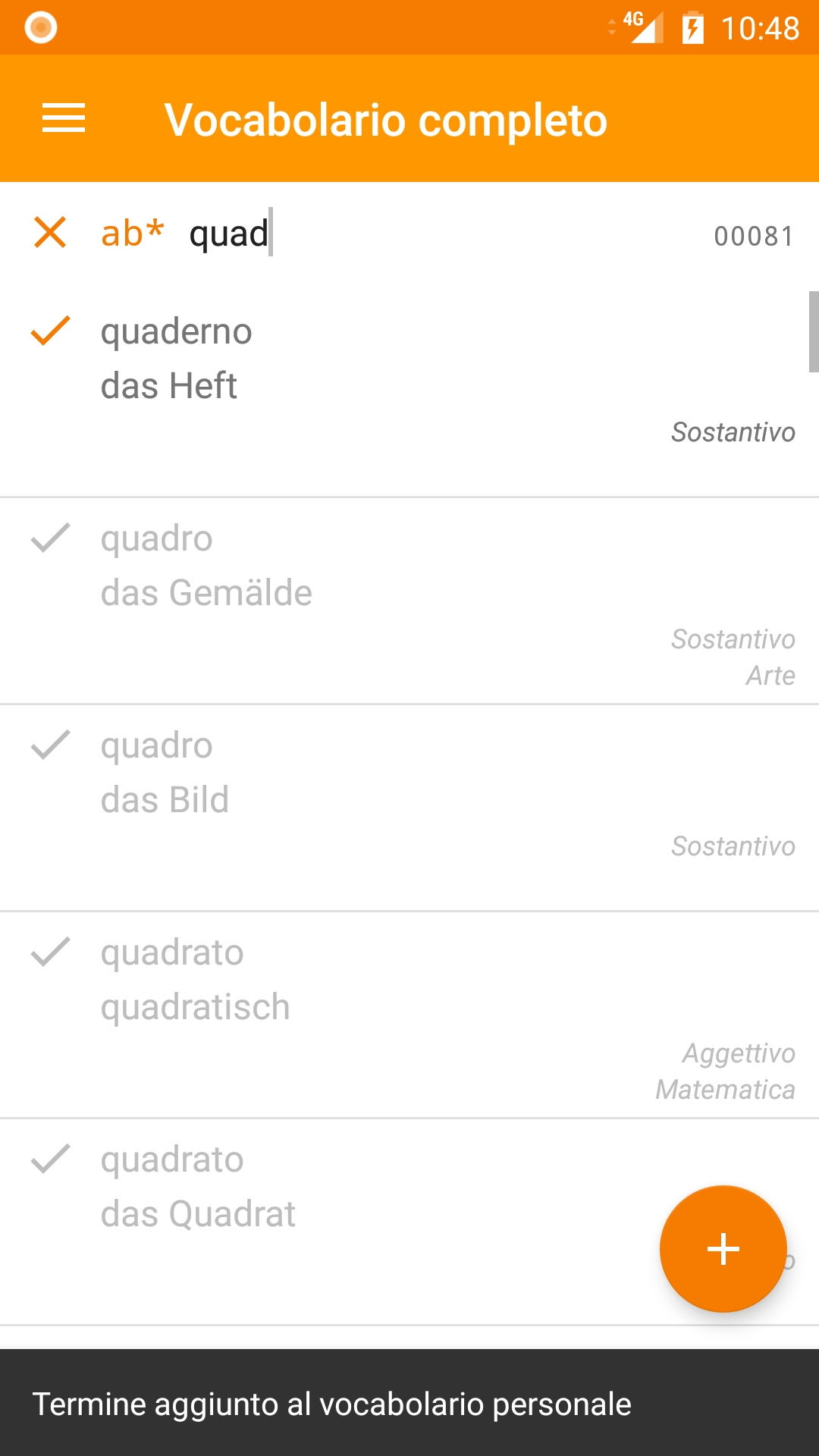Tap the Vocabolario completo title
This screenshot has width=819, height=1456.
click(x=386, y=120)
